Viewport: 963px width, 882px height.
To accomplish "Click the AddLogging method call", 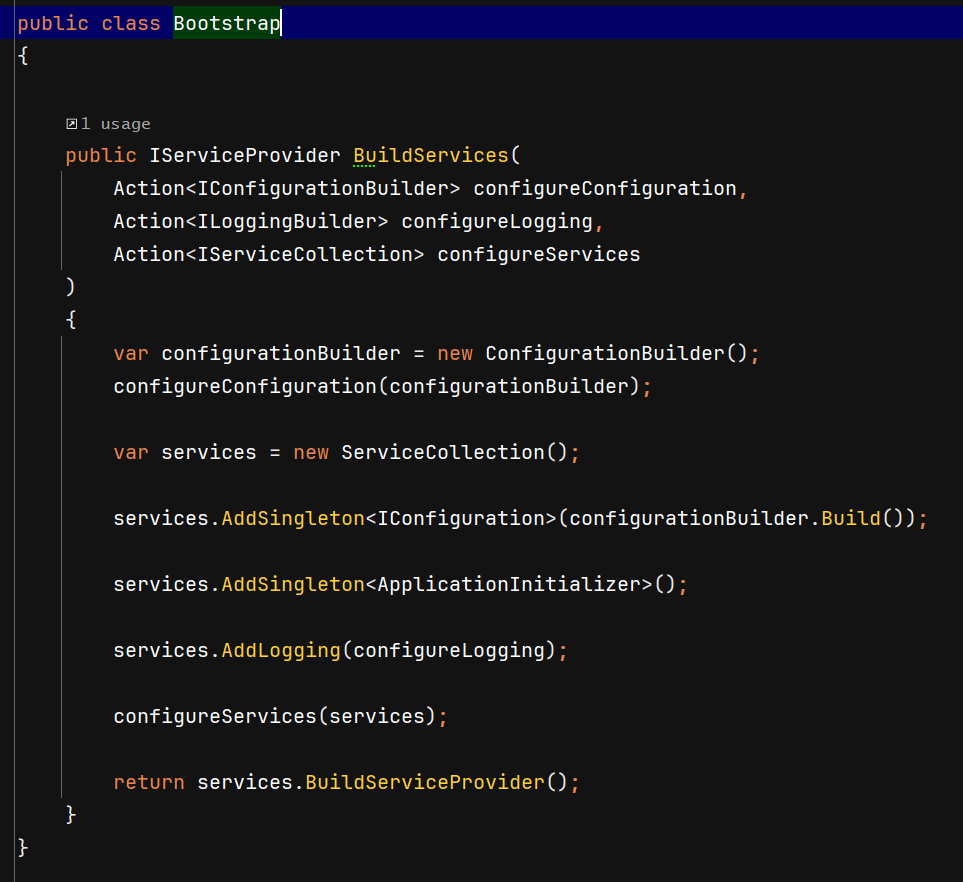I will click(x=281, y=650).
